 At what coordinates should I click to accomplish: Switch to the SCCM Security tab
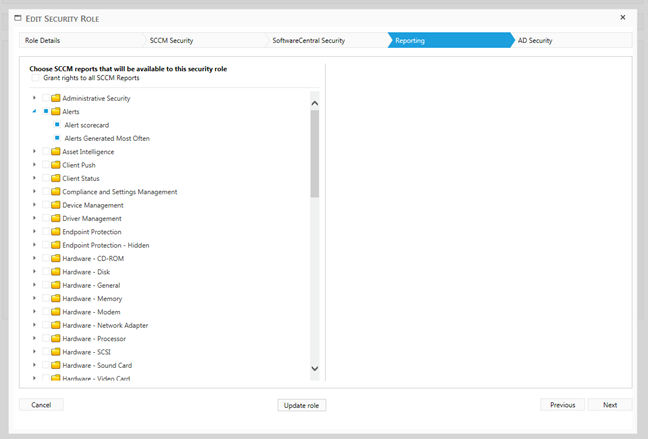click(x=200, y=40)
